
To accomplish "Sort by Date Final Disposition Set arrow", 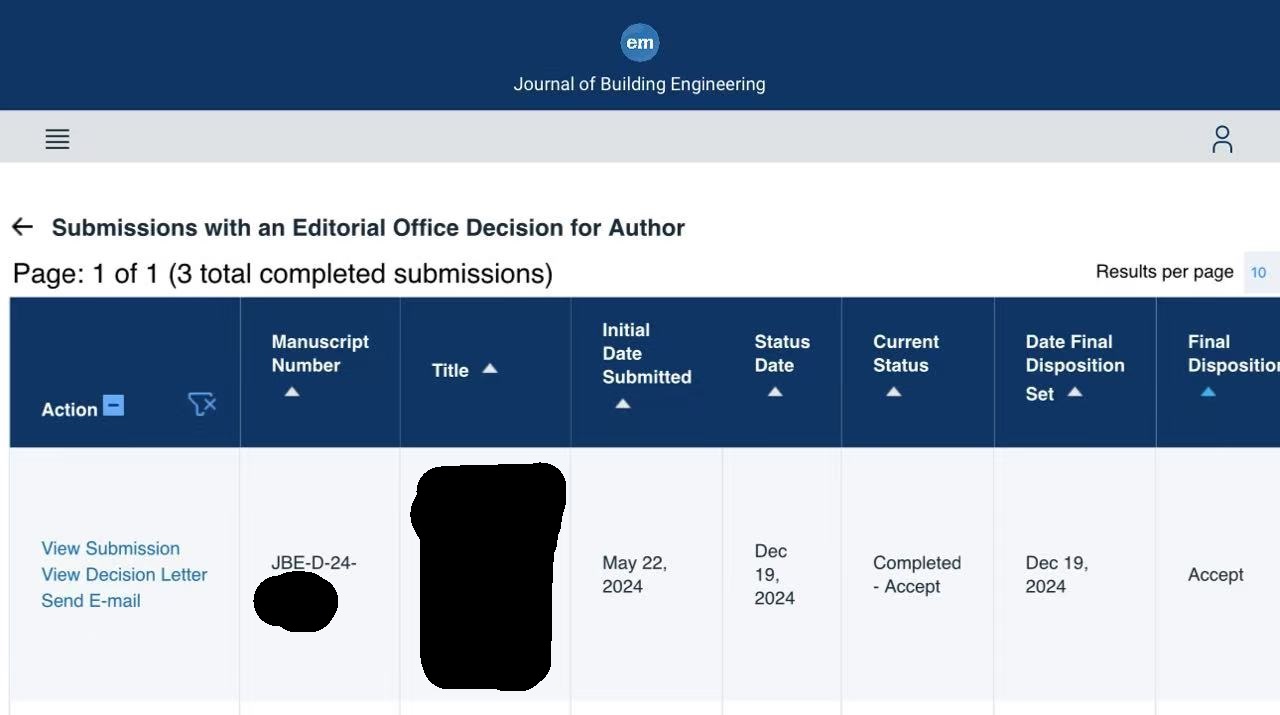I will coord(1075,392).
